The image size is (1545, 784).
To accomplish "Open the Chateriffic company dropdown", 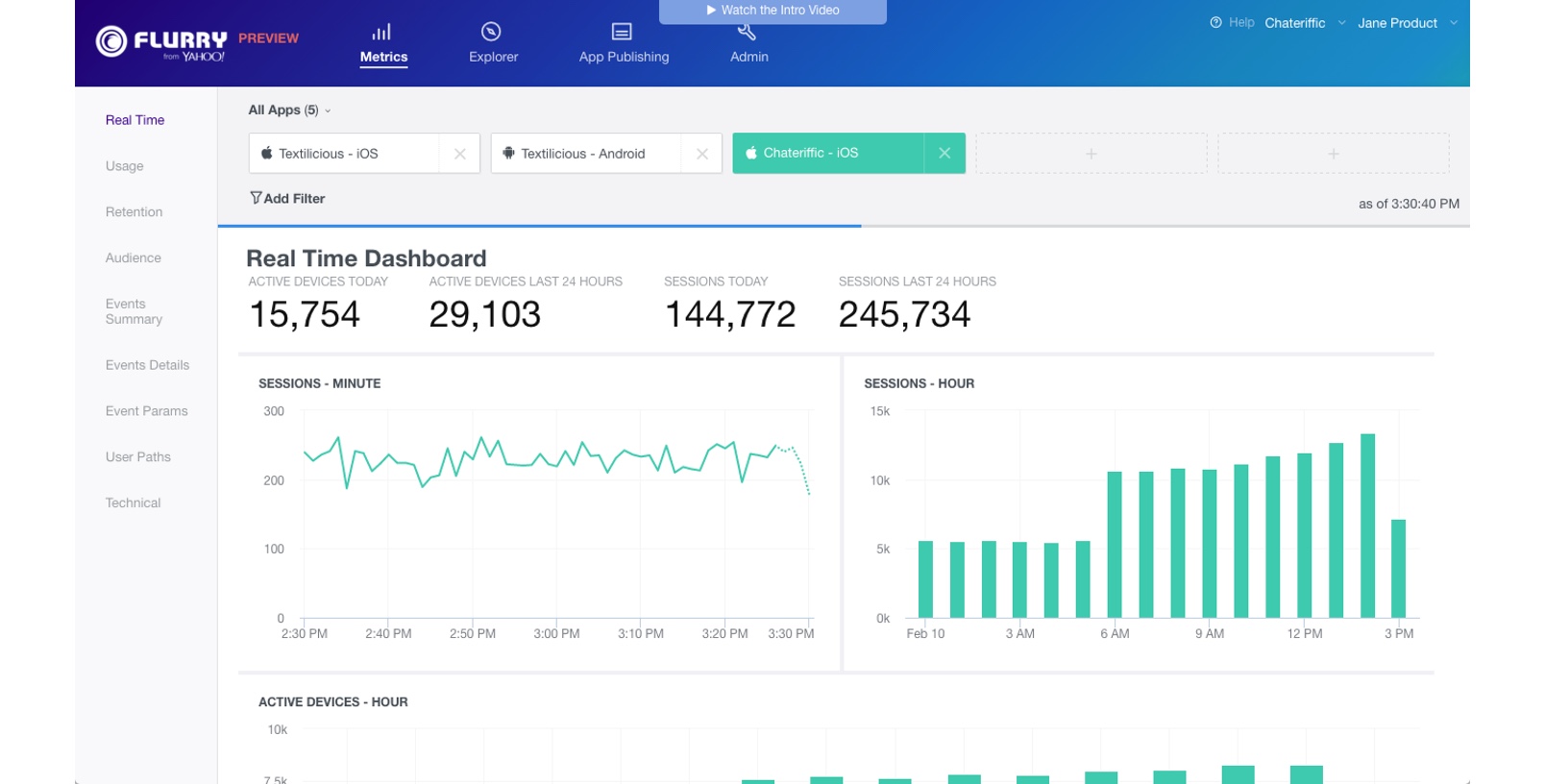I will [x=1305, y=23].
